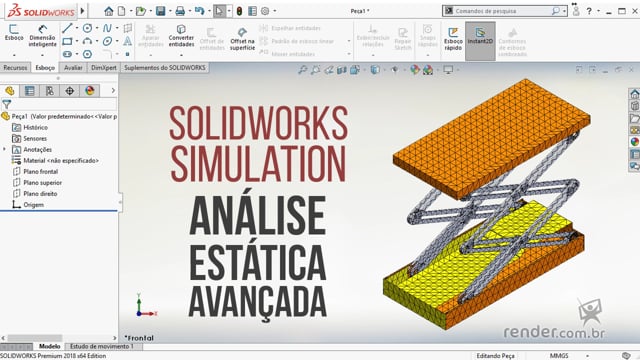The width and height of the screenshot is (640, 360).
Task: Expand the Anotações tree node
Action: click(4, 149)
